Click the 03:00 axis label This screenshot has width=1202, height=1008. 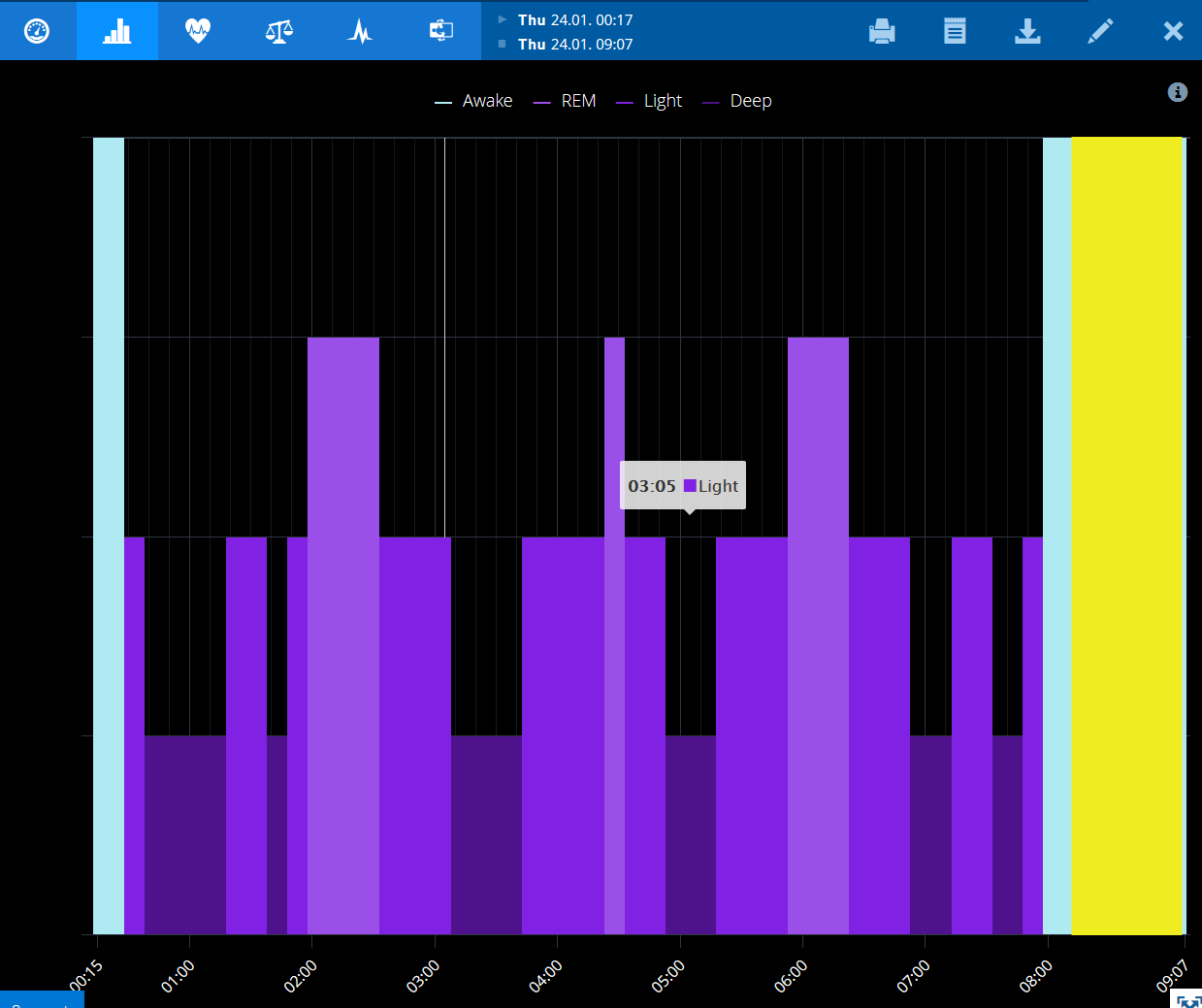(423, 976)
